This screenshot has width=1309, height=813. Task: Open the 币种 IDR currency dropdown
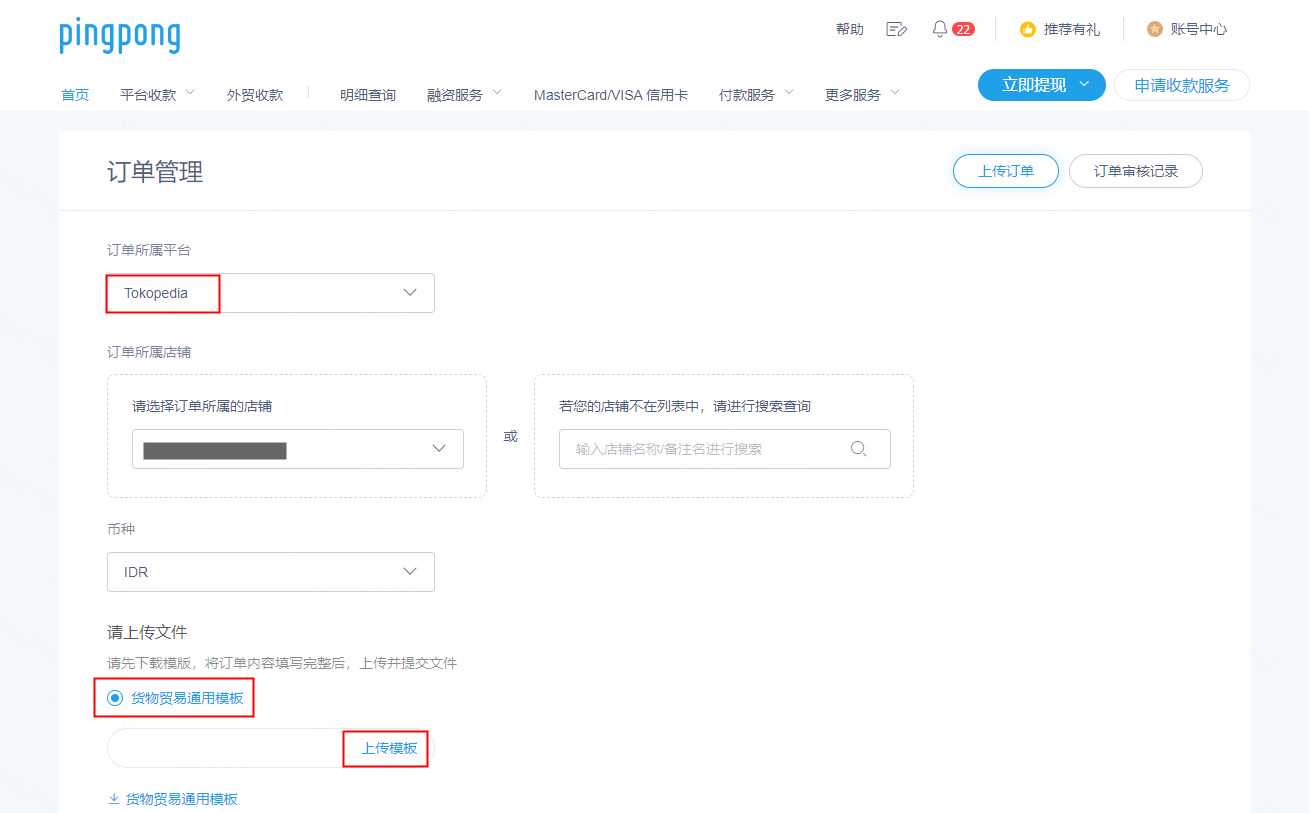(x=271, y=572)
